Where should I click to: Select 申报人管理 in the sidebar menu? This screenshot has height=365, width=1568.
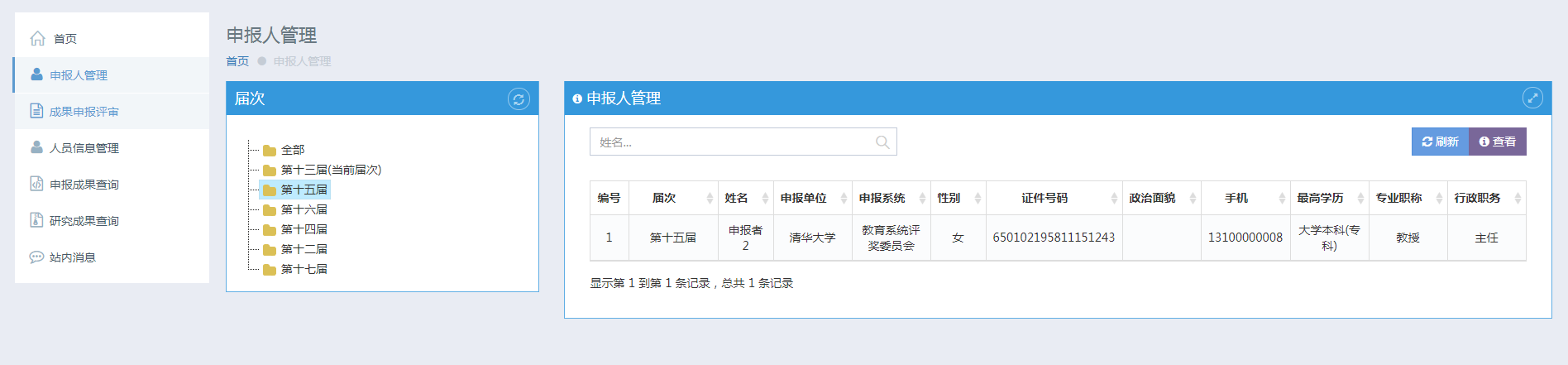point(112,74)
